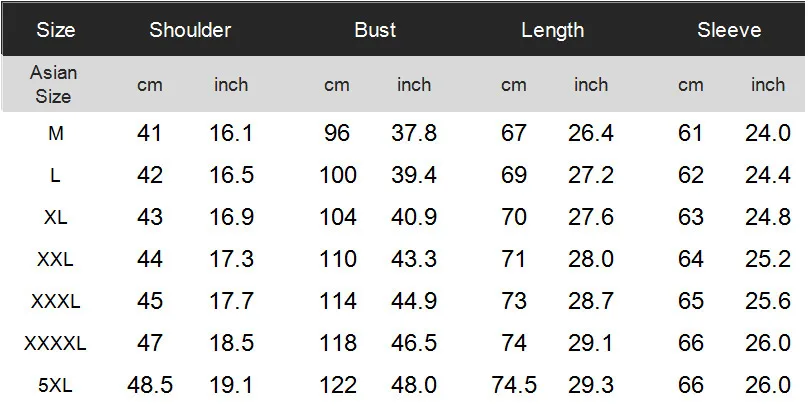Click the 18.5 shoulder inch value
Image resolution: width=808 pixels, height=407 pixels.
click(231, 343)
